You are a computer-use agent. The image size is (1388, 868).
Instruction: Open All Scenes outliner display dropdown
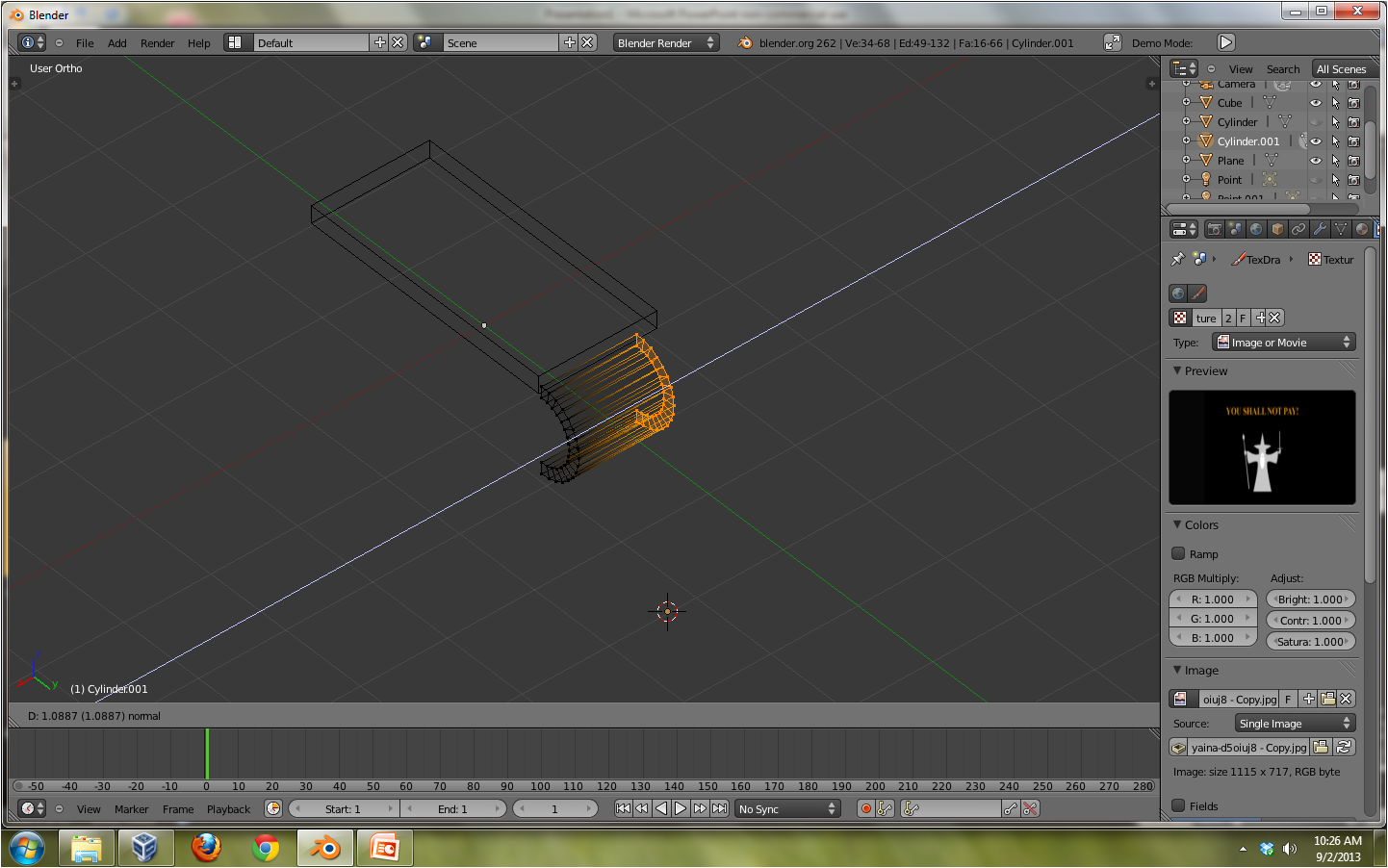pyautogui.click(x=1344, y=68)
